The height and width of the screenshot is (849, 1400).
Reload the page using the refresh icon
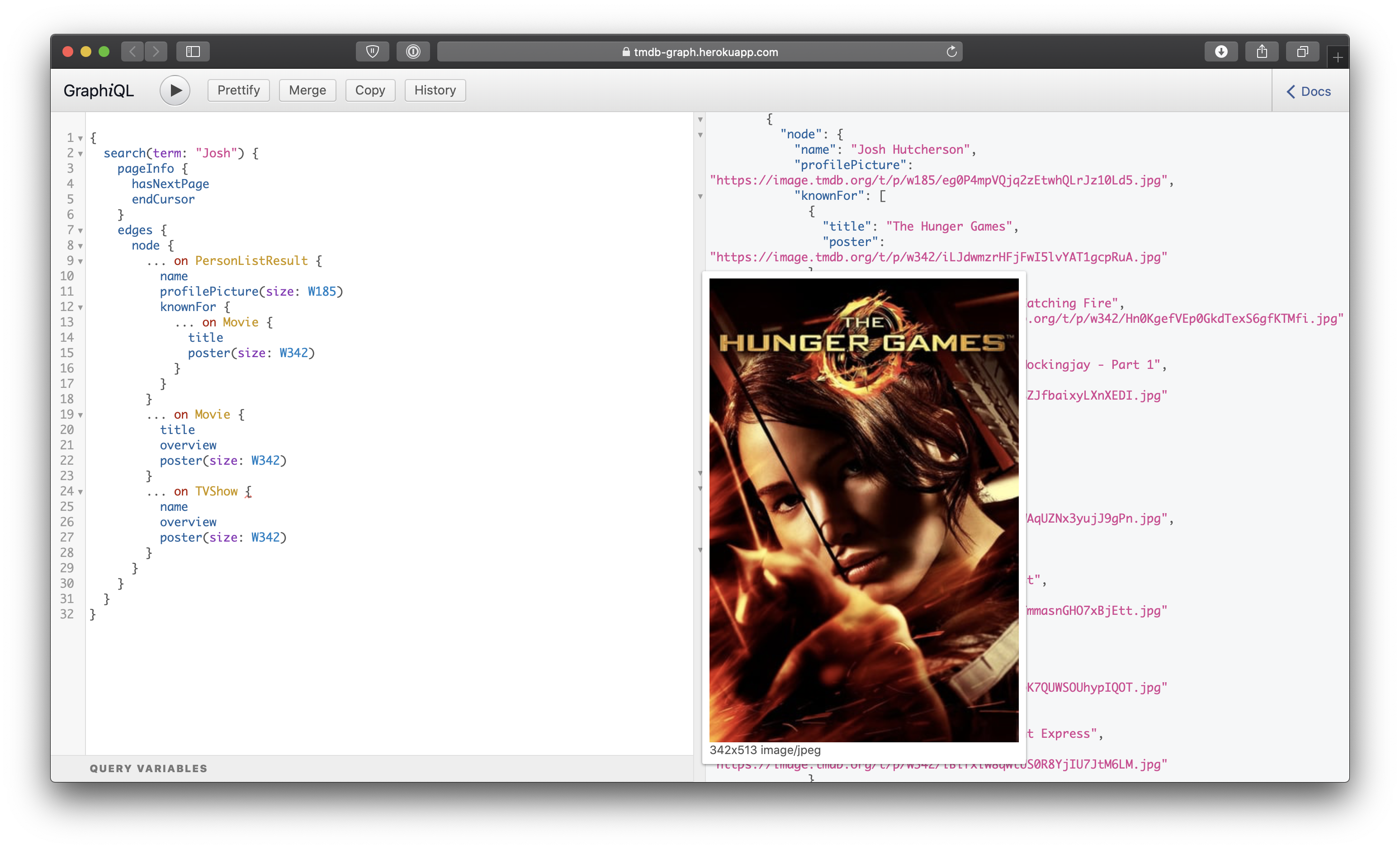pyautogui.click(x=952, y=52)
